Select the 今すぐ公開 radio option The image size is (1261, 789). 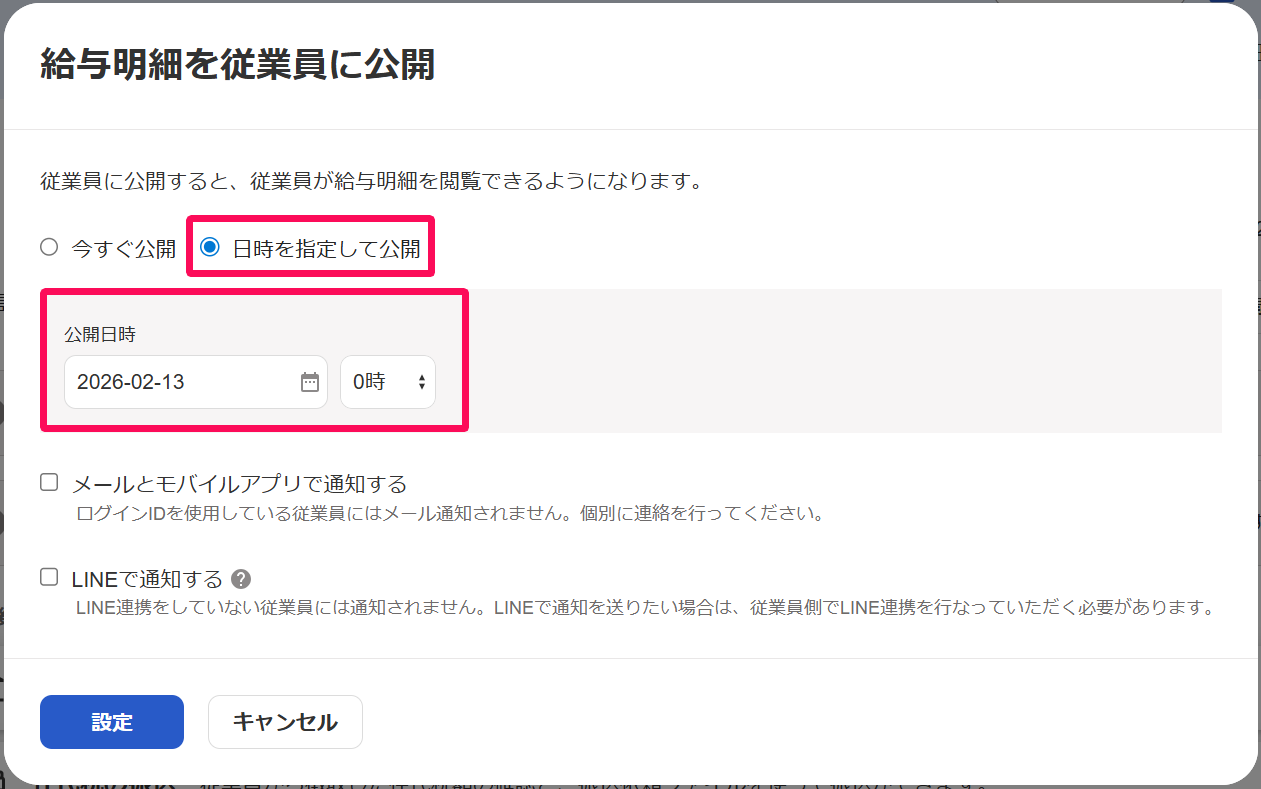pos(49,247)
